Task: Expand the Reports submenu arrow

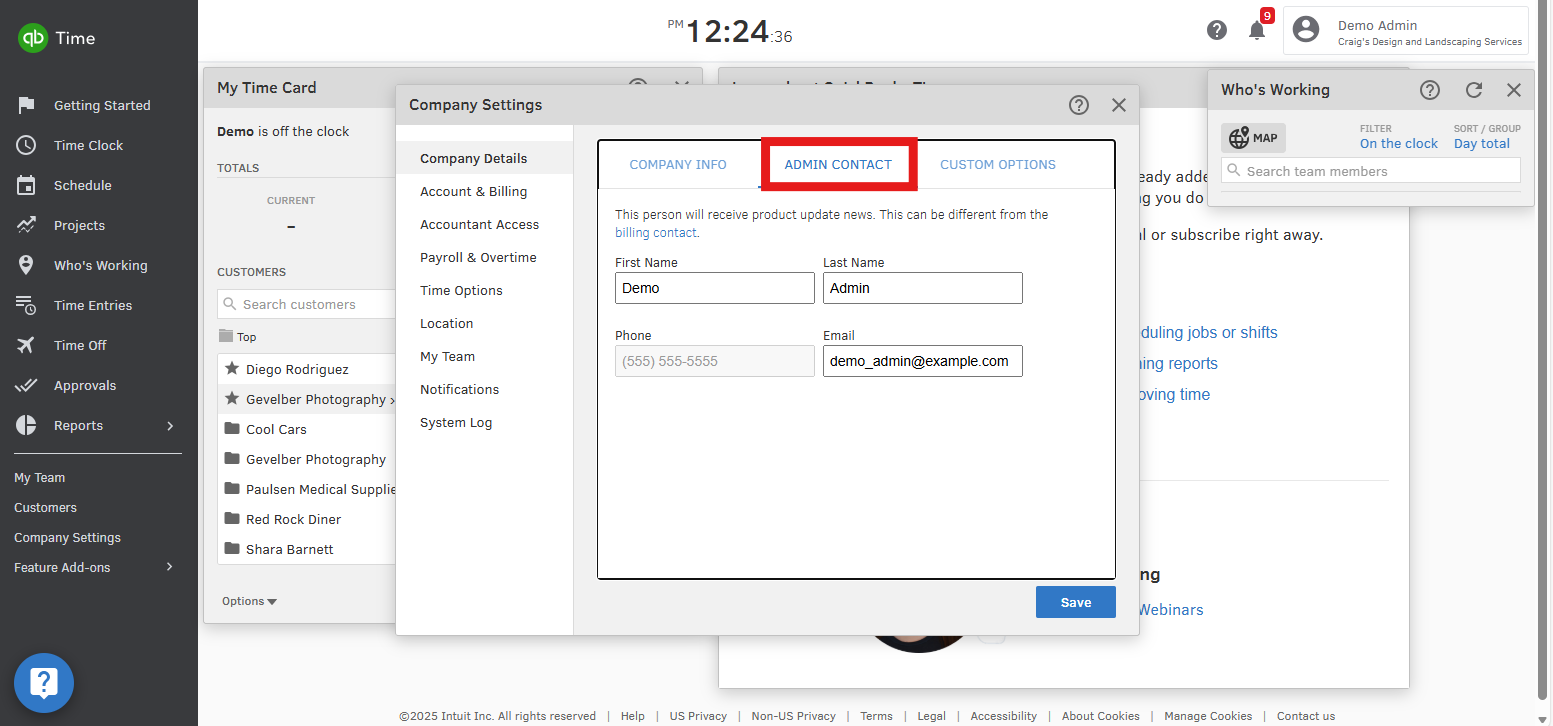Action: [x=170, y=426]
